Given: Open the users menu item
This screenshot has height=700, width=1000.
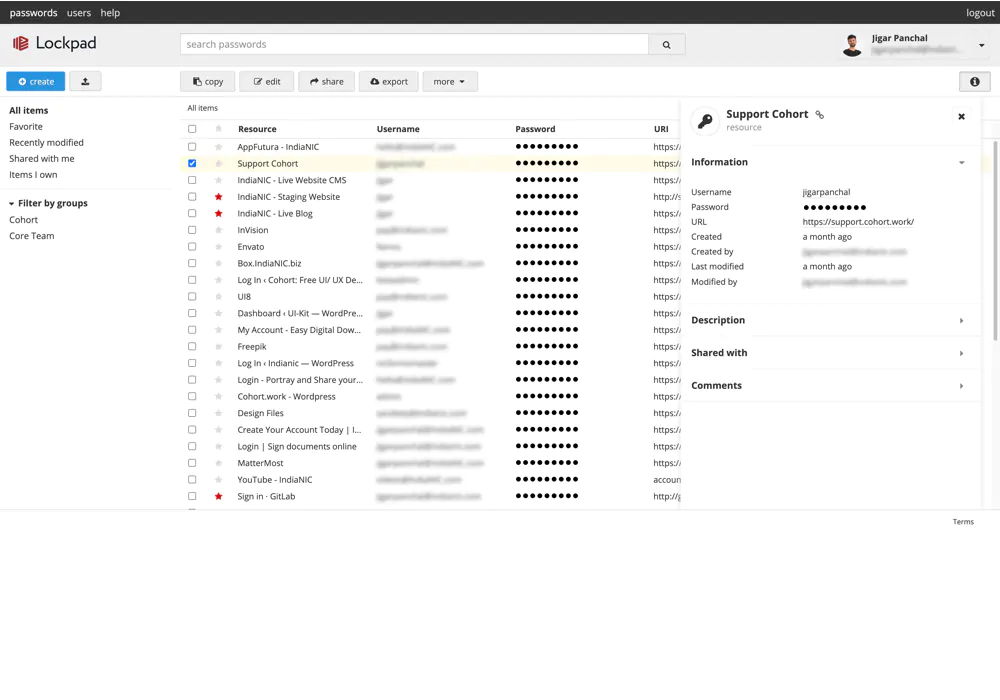Looking at the screenshot, I should coord(79,13).
